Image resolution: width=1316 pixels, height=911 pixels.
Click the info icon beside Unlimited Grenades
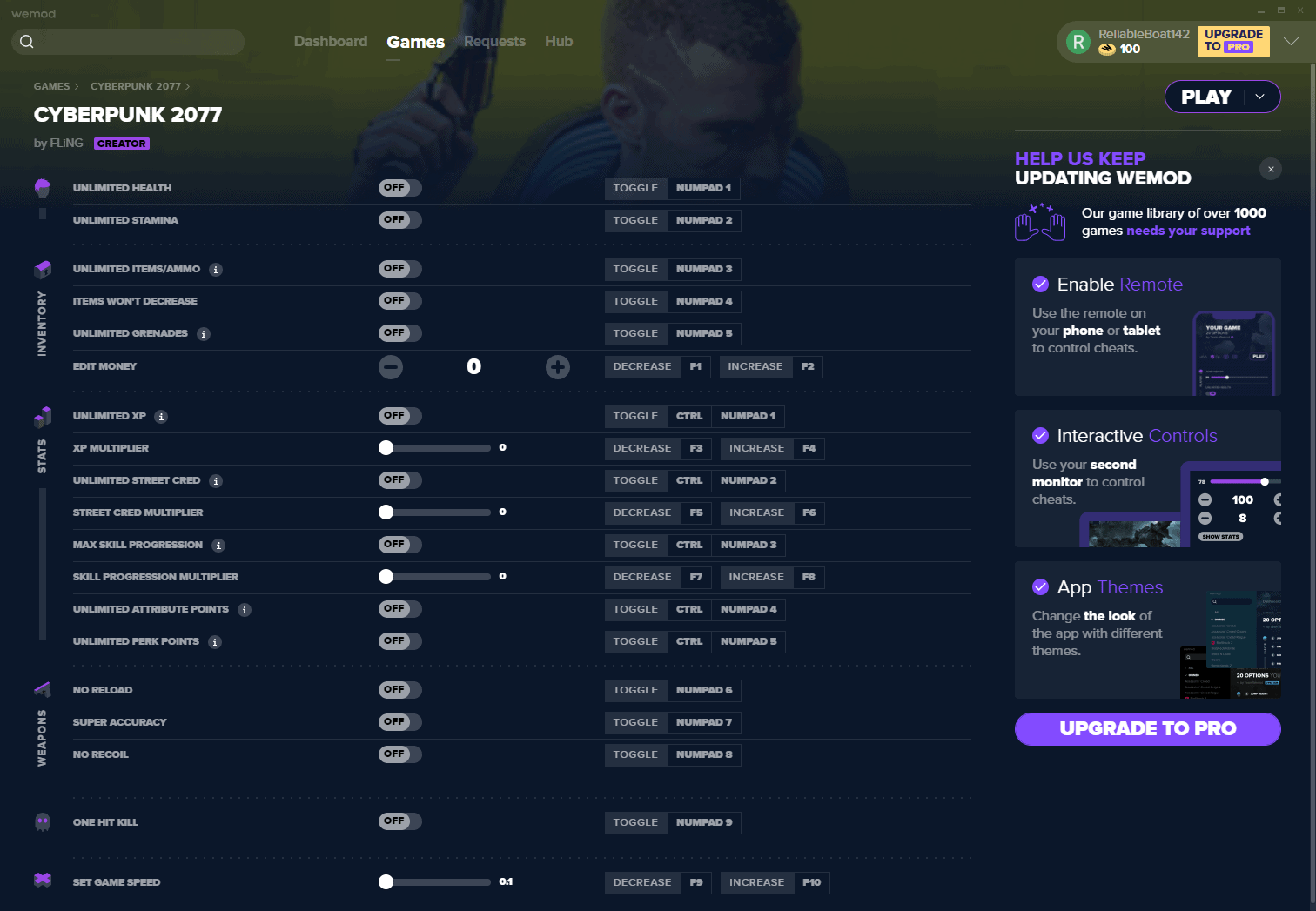(204, 334)
